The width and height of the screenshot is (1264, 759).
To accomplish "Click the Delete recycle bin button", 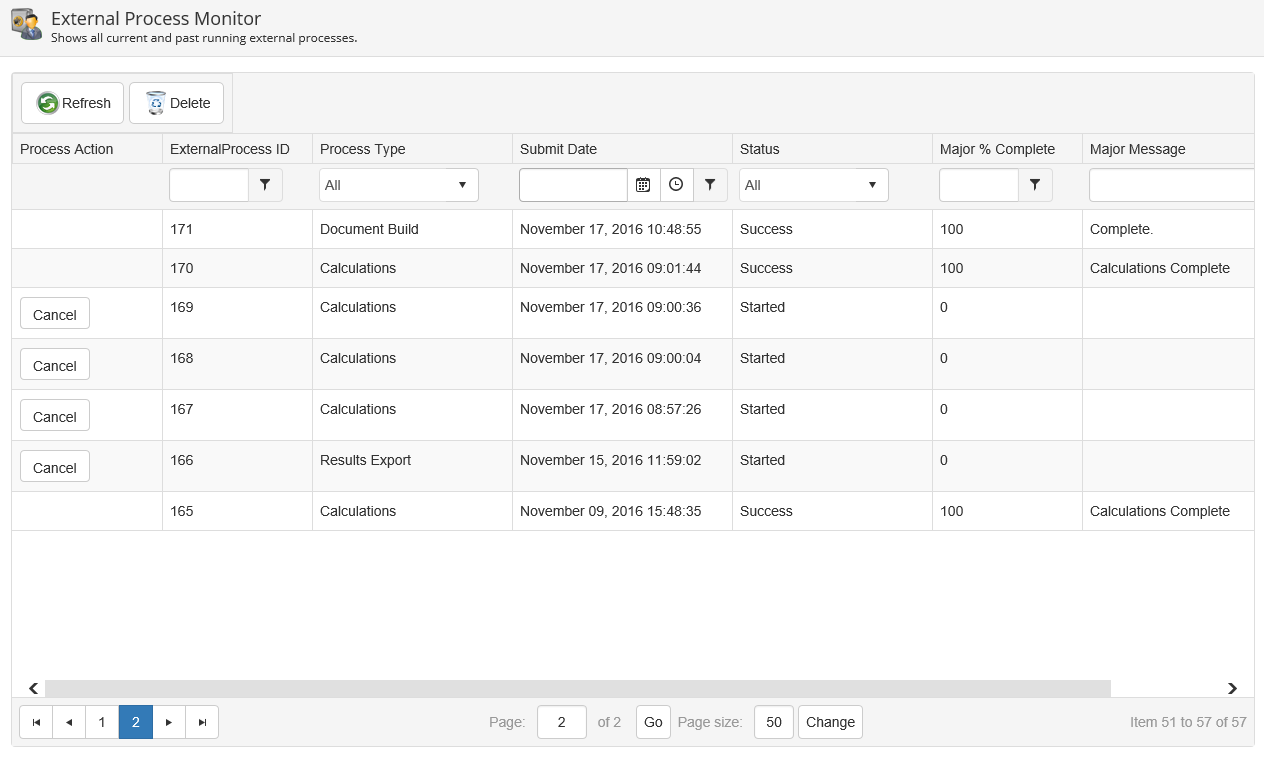I will tap(156, 103).
